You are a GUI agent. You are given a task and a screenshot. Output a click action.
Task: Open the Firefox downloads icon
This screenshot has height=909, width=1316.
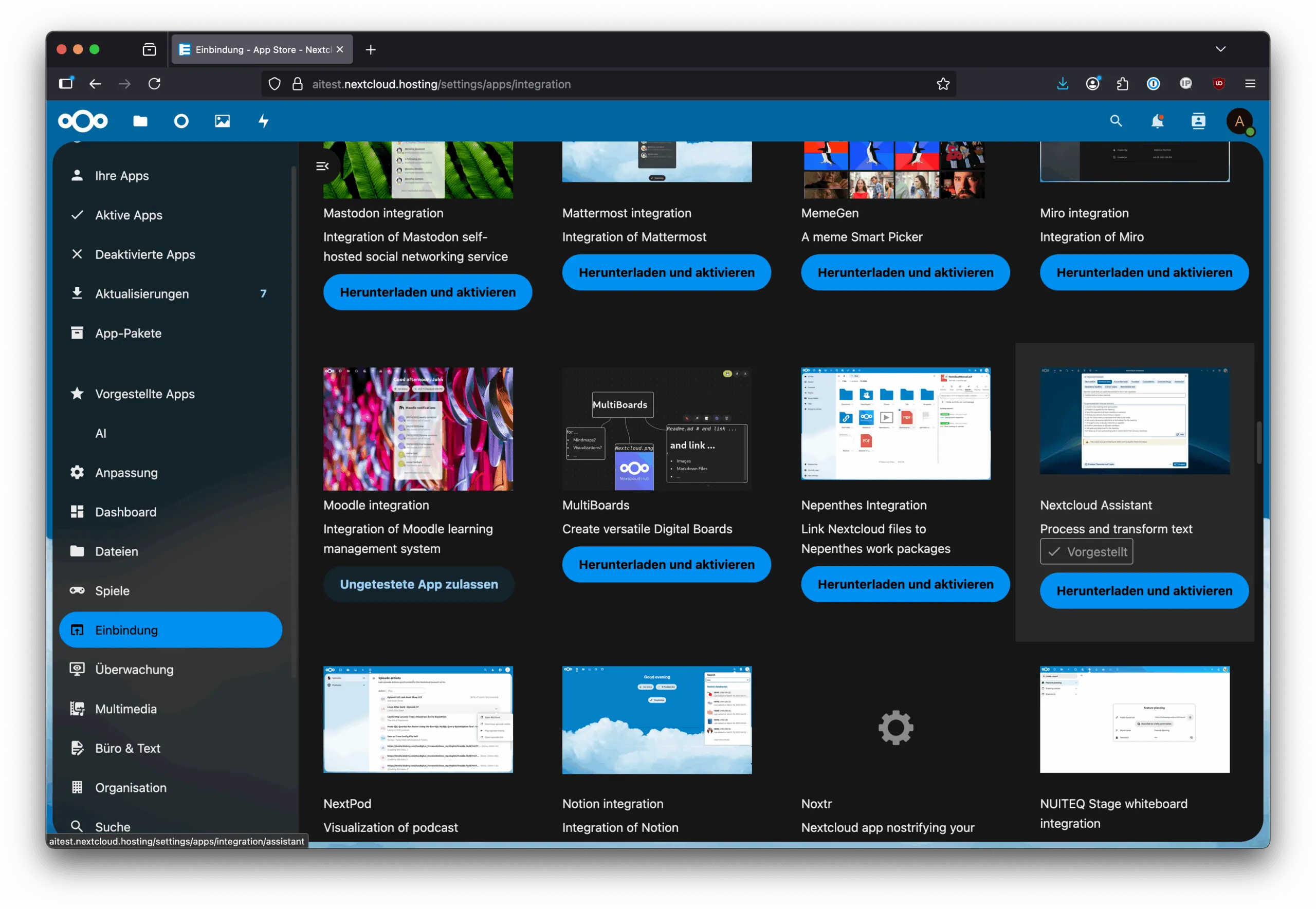click(1063, 84)
